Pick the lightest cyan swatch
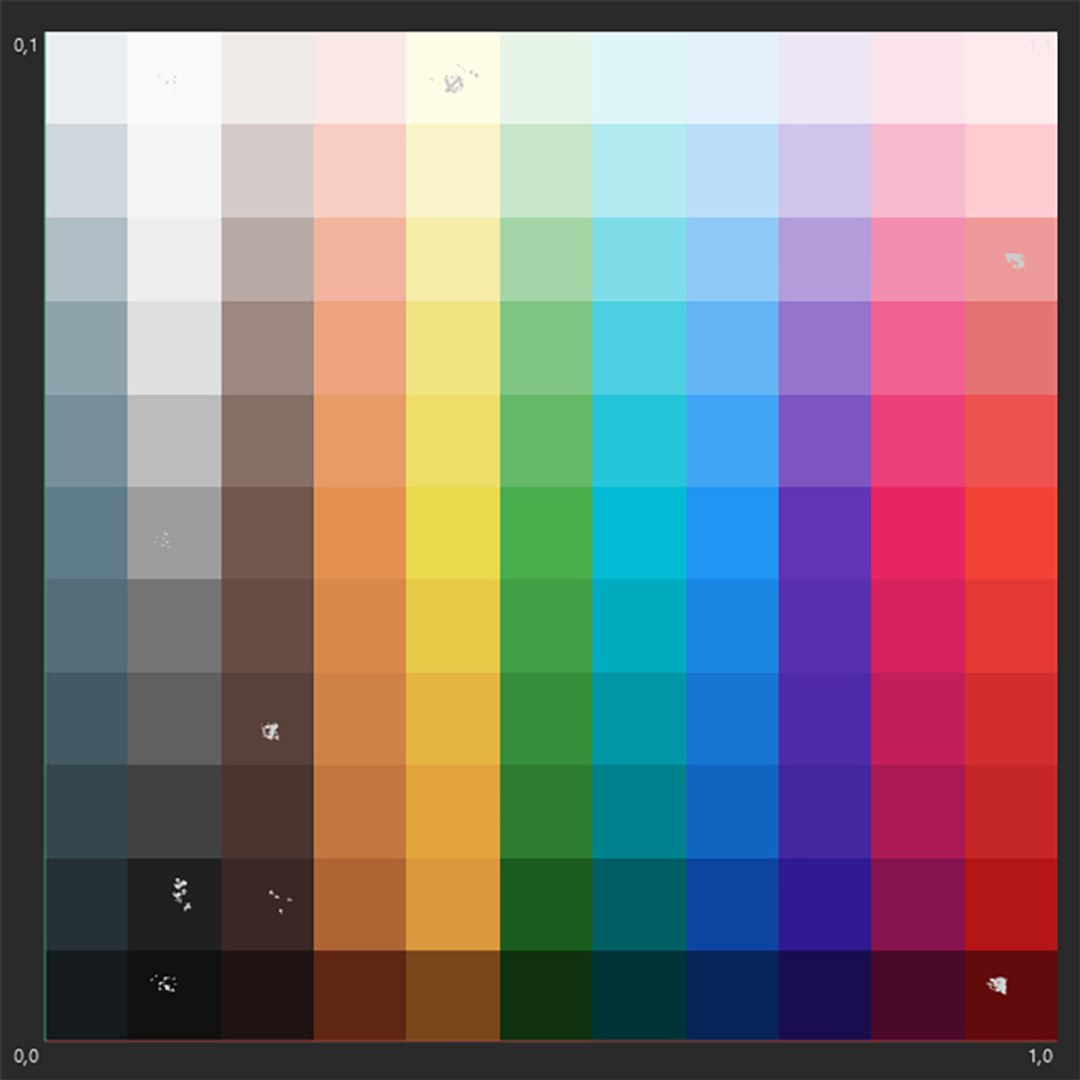 (x=639, y=78)
